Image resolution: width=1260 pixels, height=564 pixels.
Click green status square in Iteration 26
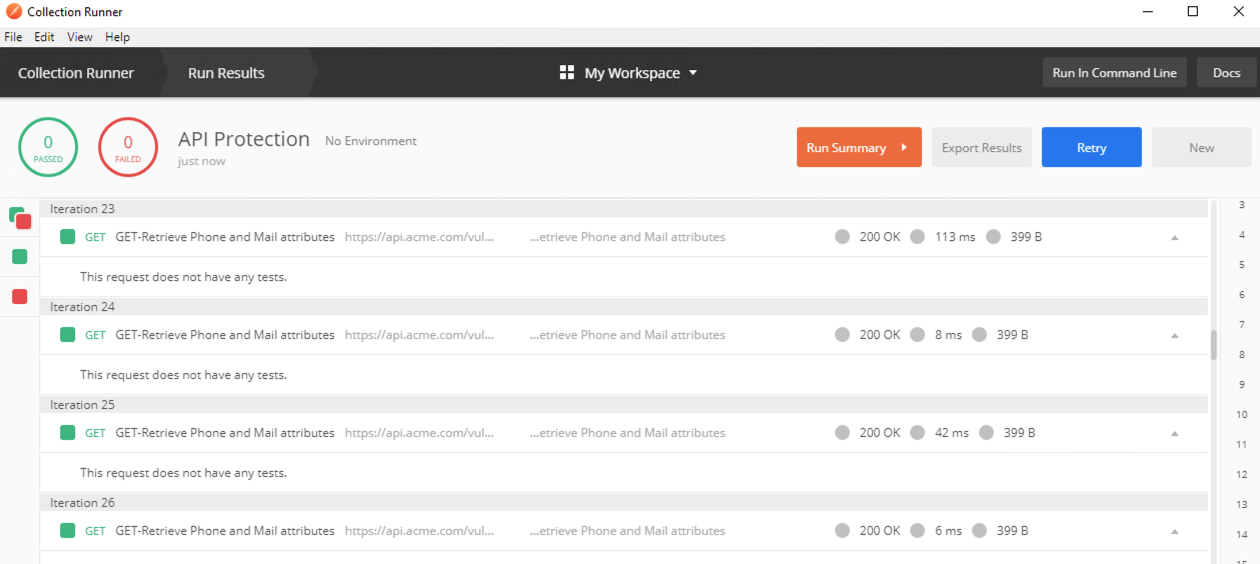pos(67,531)
